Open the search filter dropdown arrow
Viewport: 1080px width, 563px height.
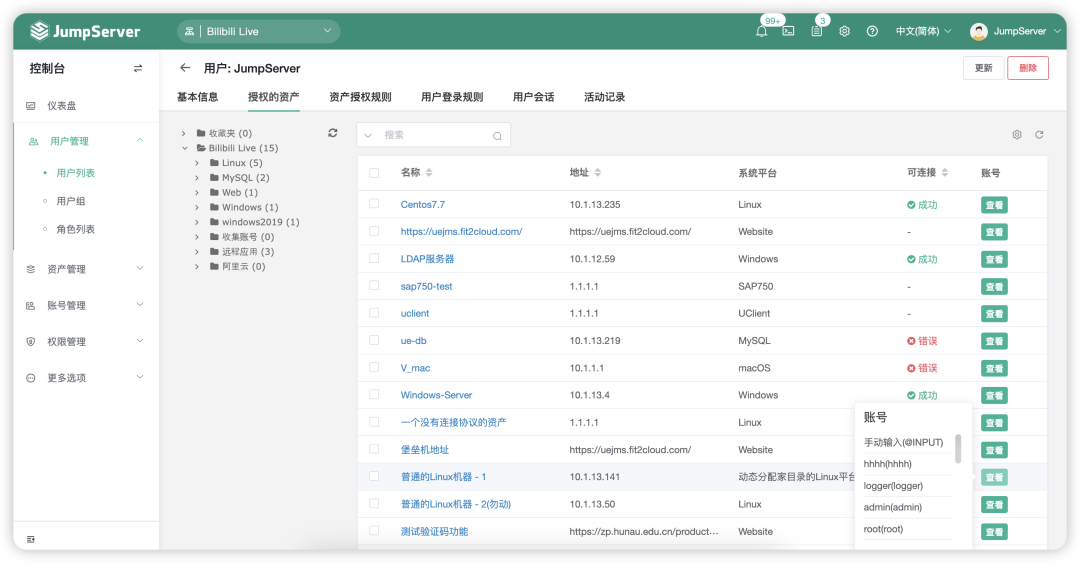(368, 136)
